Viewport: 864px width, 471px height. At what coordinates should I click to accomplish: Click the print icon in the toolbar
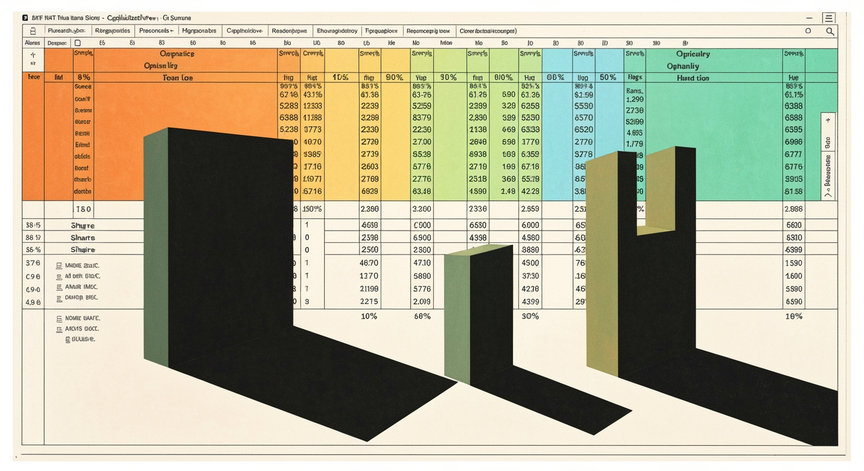point(33,31)
